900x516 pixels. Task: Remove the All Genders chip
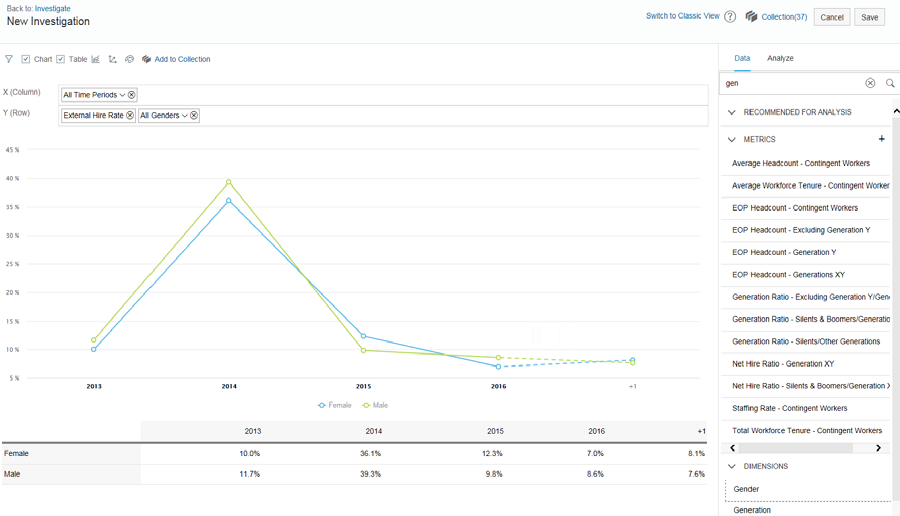194,115
